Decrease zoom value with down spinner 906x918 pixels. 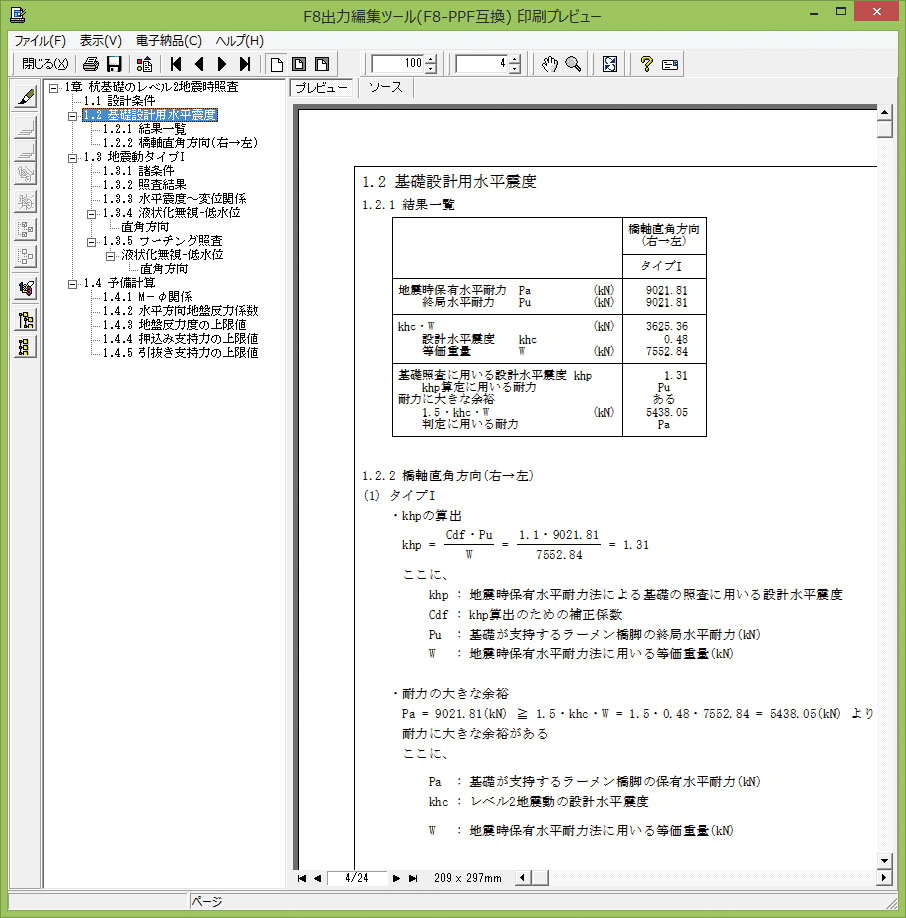[x=431, y=68]
